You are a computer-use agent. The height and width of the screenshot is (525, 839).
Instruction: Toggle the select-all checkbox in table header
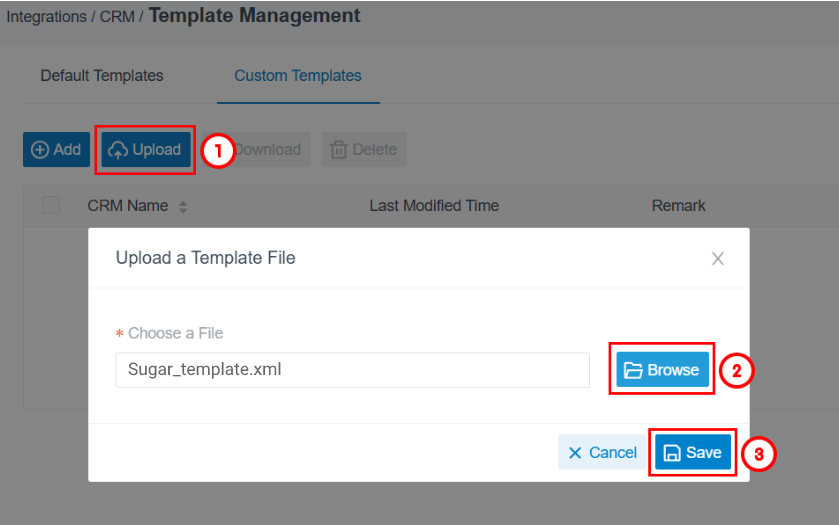51,206
